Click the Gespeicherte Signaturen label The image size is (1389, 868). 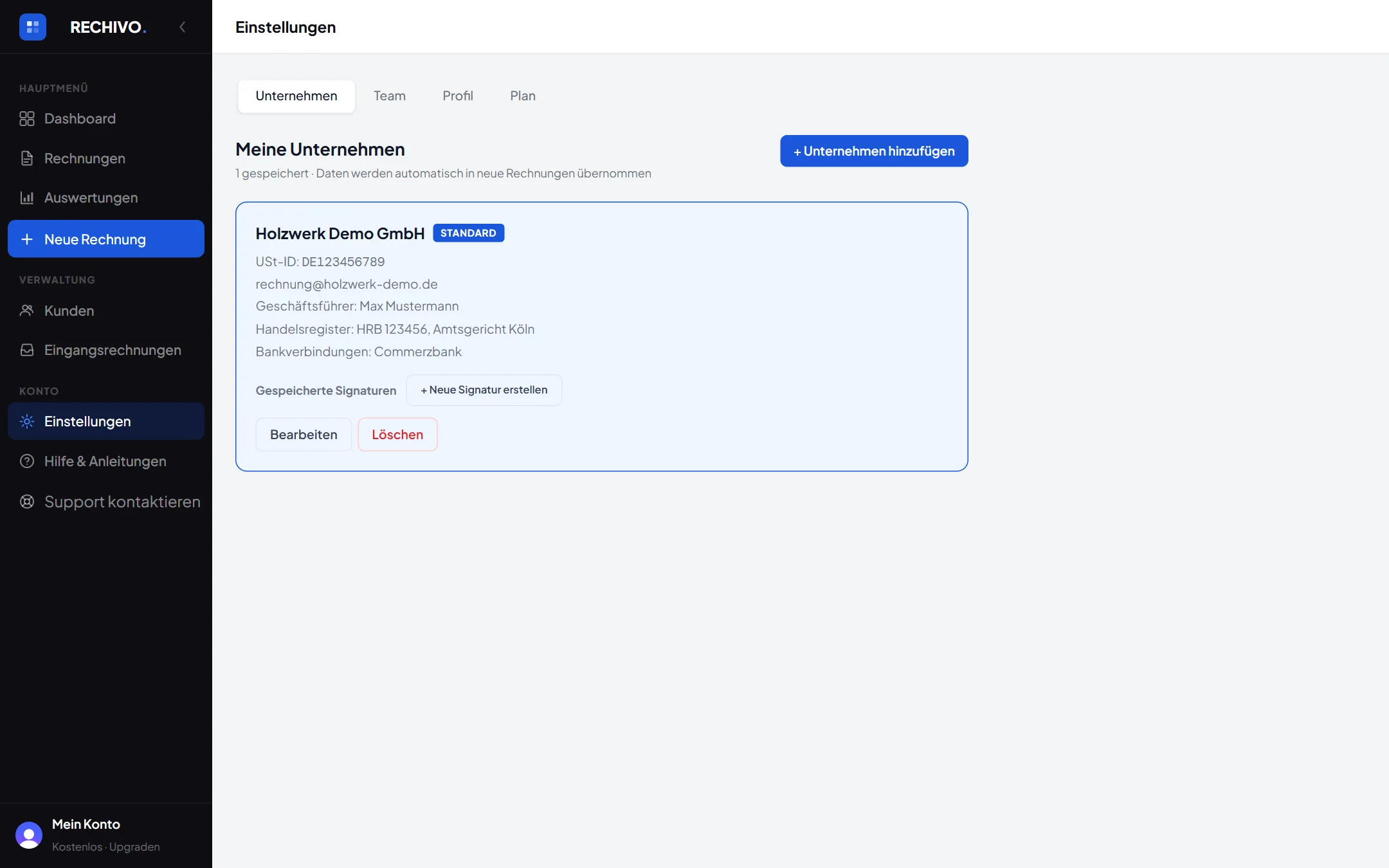click(x=326, y=390)
